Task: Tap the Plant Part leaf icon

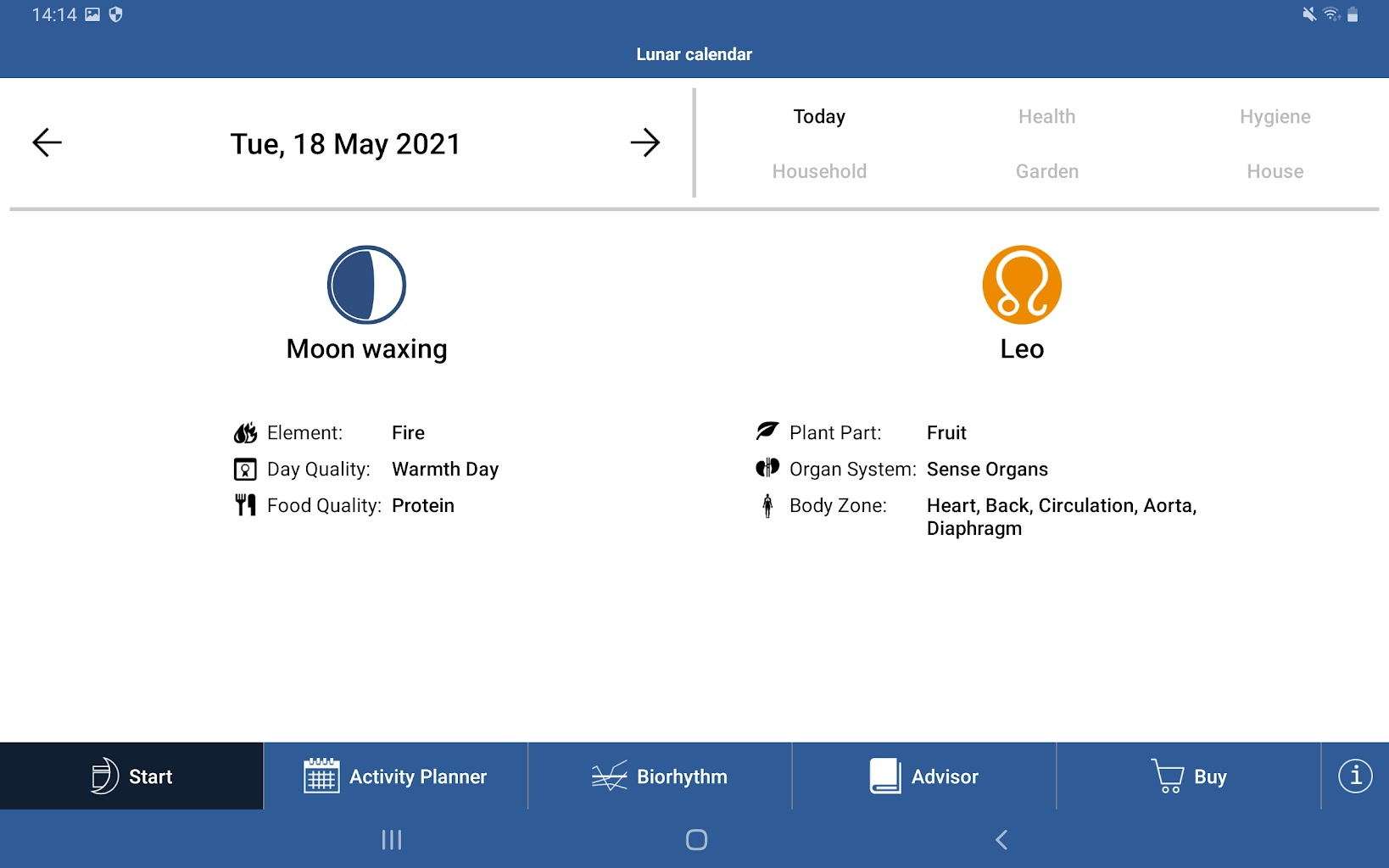Action: pyautogui.click(x=767, y=431)
